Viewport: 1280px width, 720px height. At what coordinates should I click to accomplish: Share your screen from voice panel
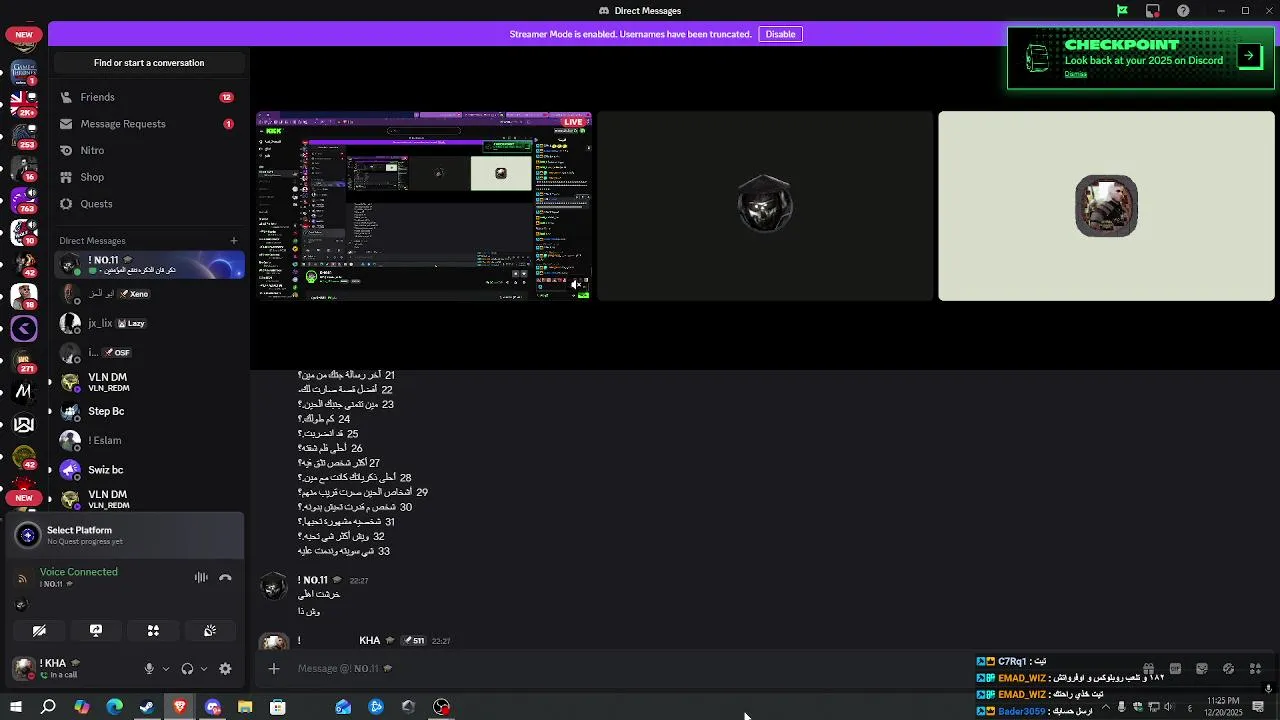[96, 631]
